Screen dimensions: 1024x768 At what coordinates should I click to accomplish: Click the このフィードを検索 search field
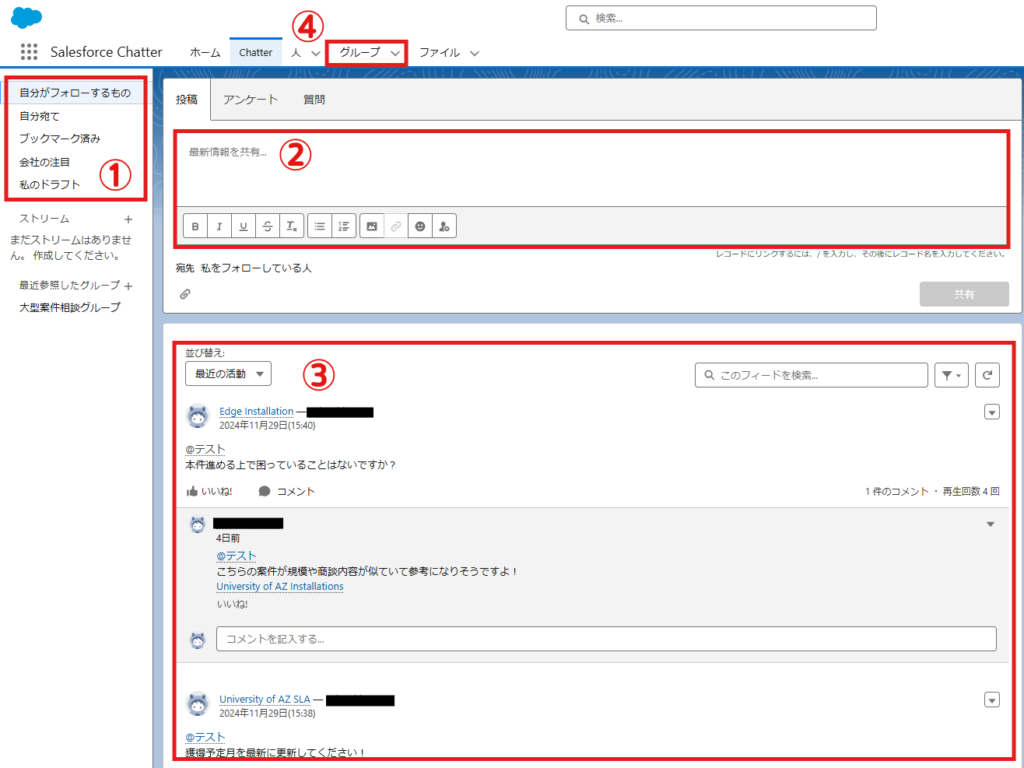click(811, 376)
